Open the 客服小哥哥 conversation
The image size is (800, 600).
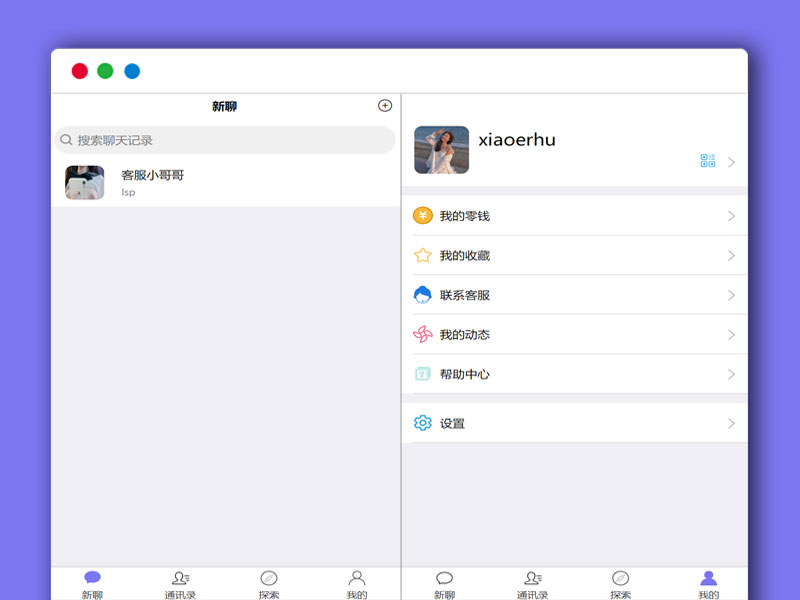(x=200, y=180)
